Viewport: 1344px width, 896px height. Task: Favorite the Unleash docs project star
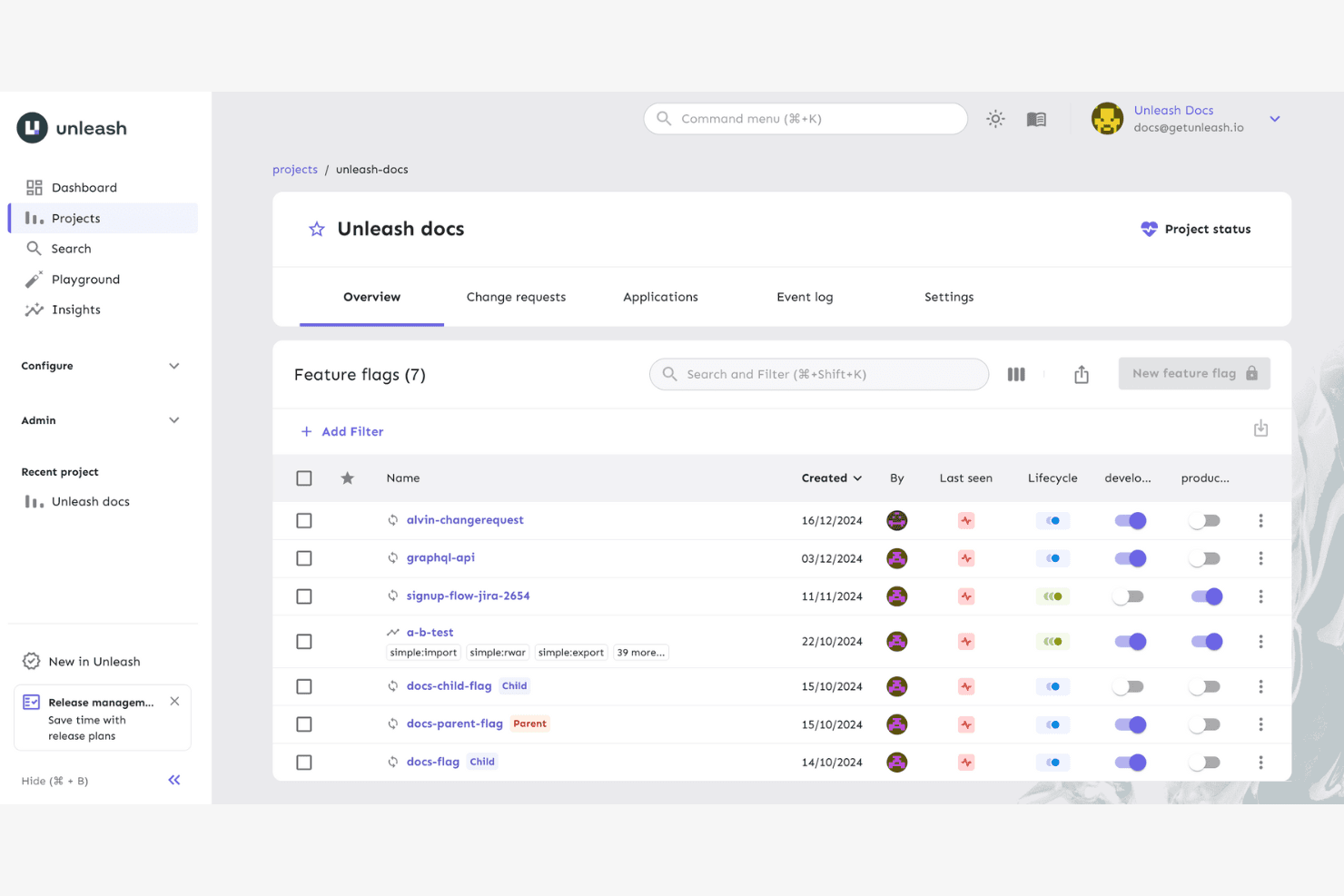pyautogui.click(x=316, y=229)
